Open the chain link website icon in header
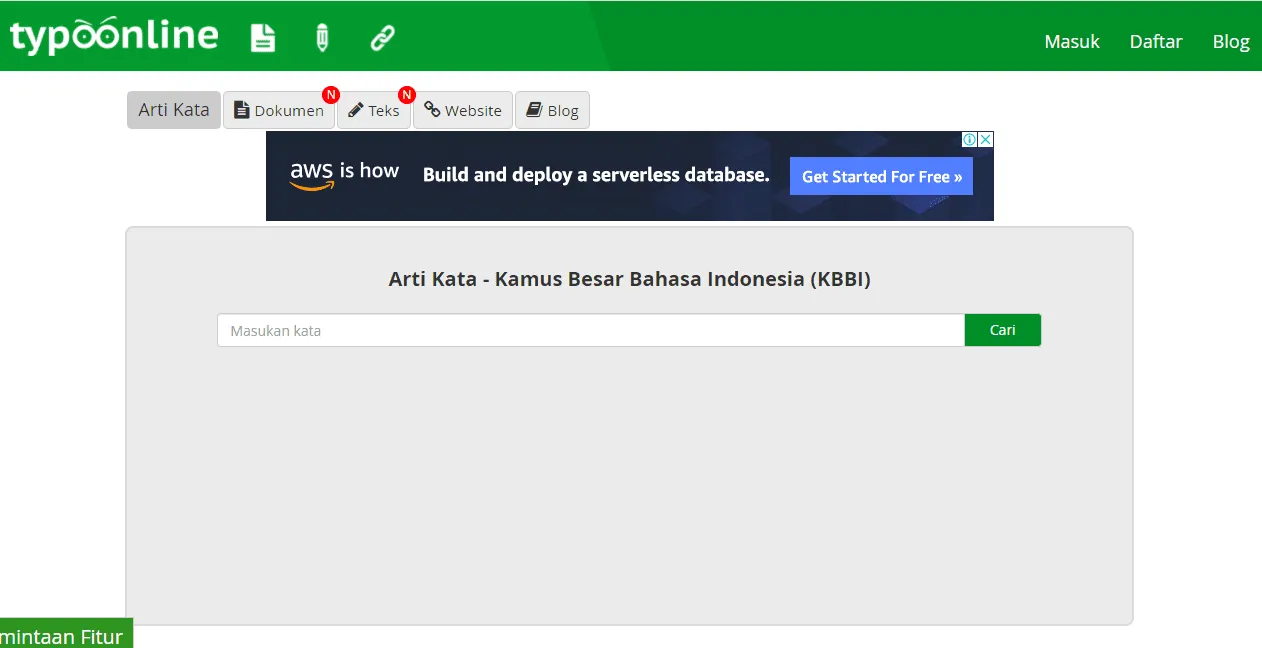Image resolution: width=1262 pixels, height=648 pixels. 382,38
